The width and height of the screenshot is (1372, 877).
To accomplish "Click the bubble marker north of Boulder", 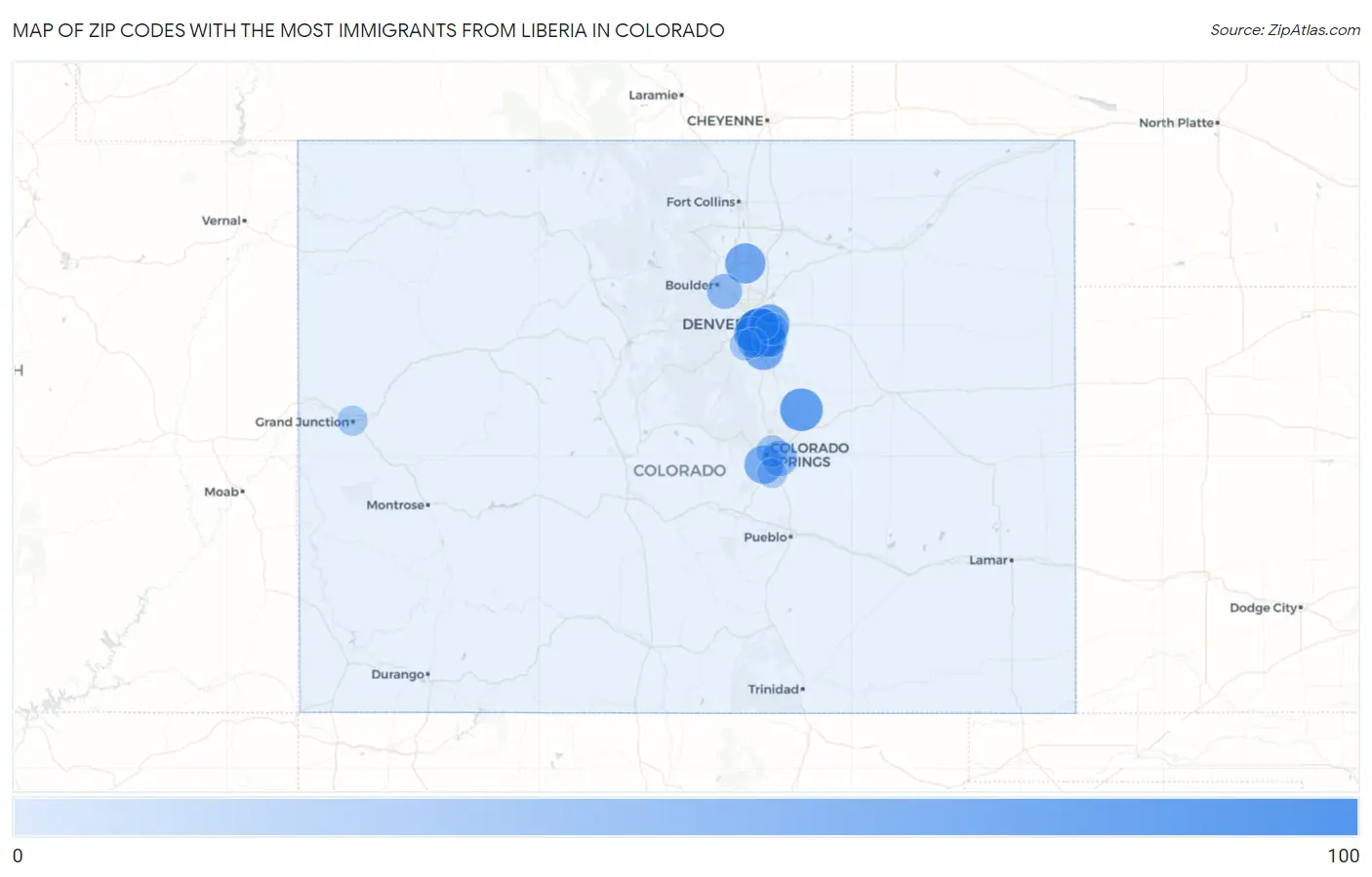I will [745, 263].
